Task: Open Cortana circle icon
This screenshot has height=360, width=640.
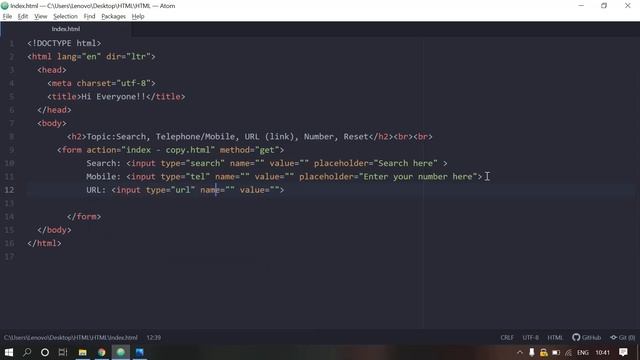Action: 45,352
